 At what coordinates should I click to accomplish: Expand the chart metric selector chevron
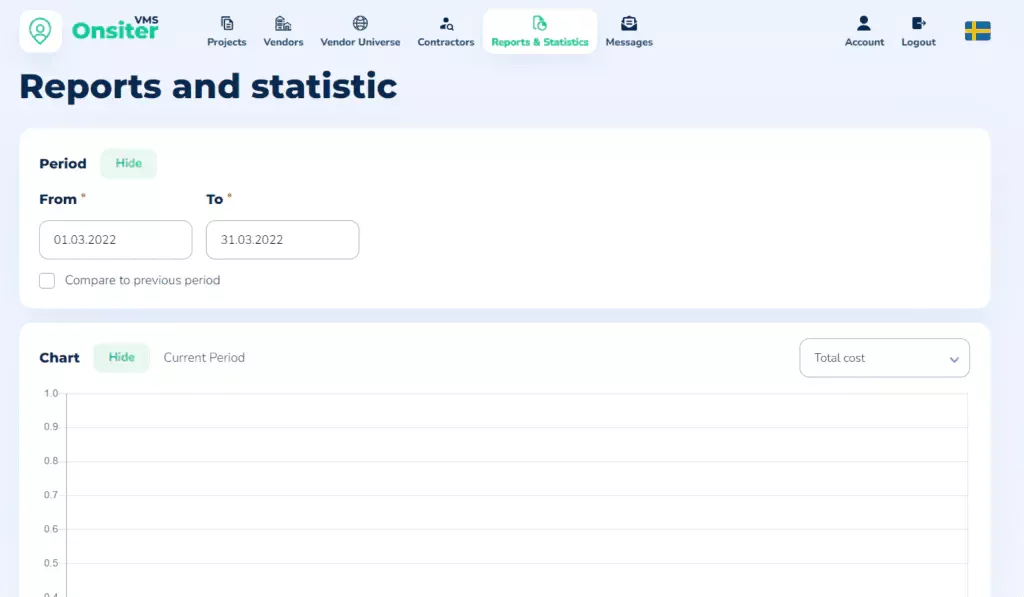coord(955,358)
